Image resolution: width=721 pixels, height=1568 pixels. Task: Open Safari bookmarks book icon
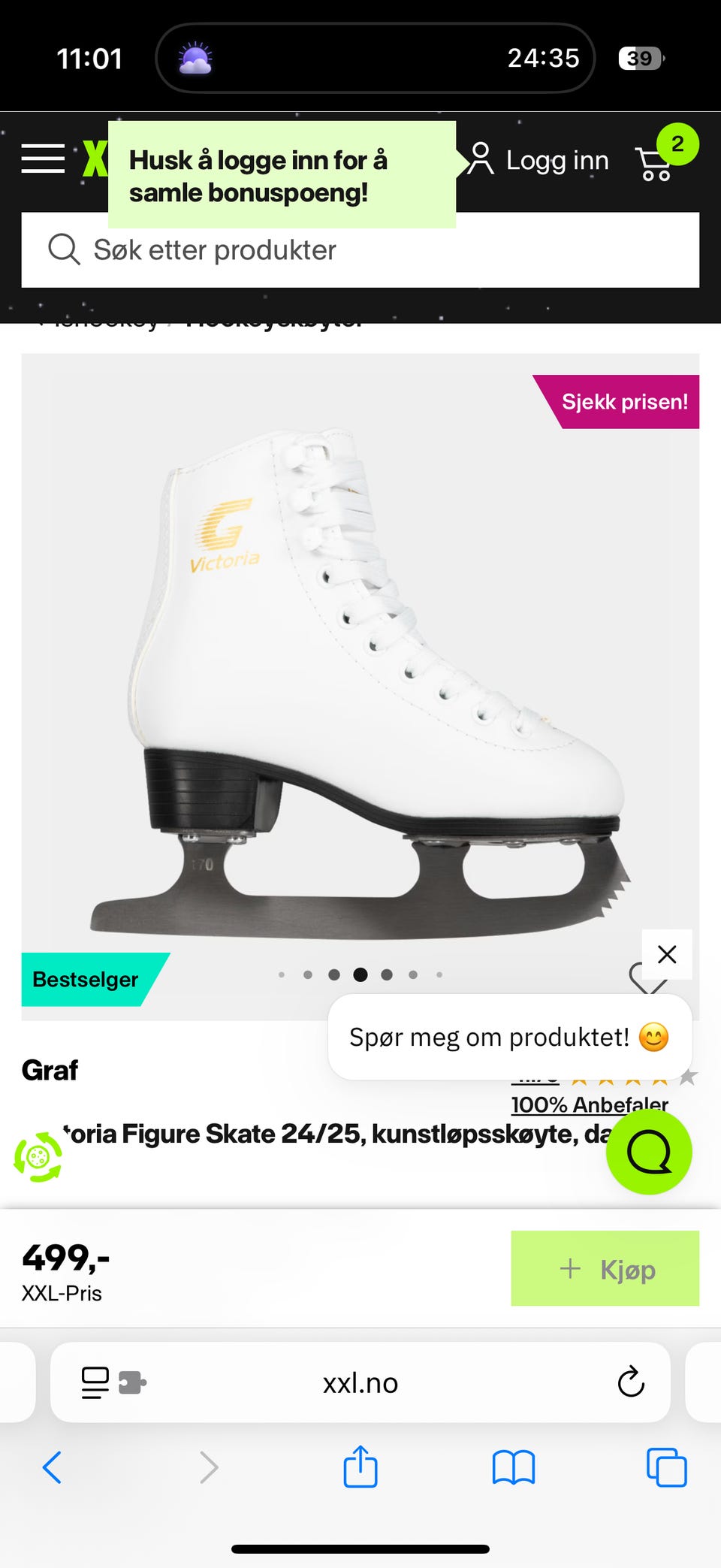click(x=514, y=1467)
